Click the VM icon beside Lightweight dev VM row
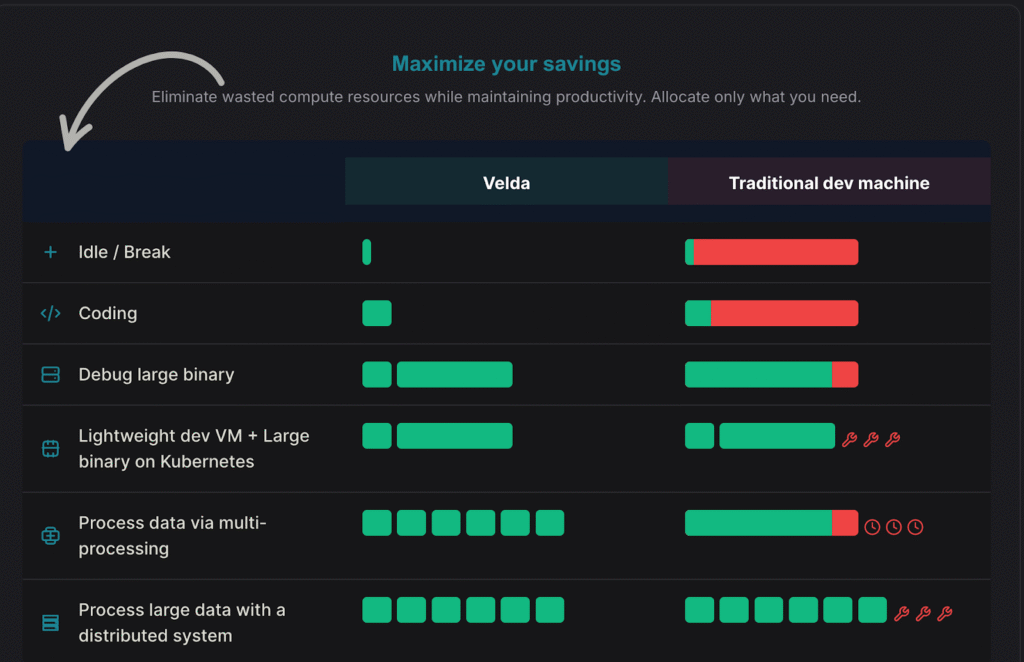Screen dimensions: 1024x662 (50, 448)
